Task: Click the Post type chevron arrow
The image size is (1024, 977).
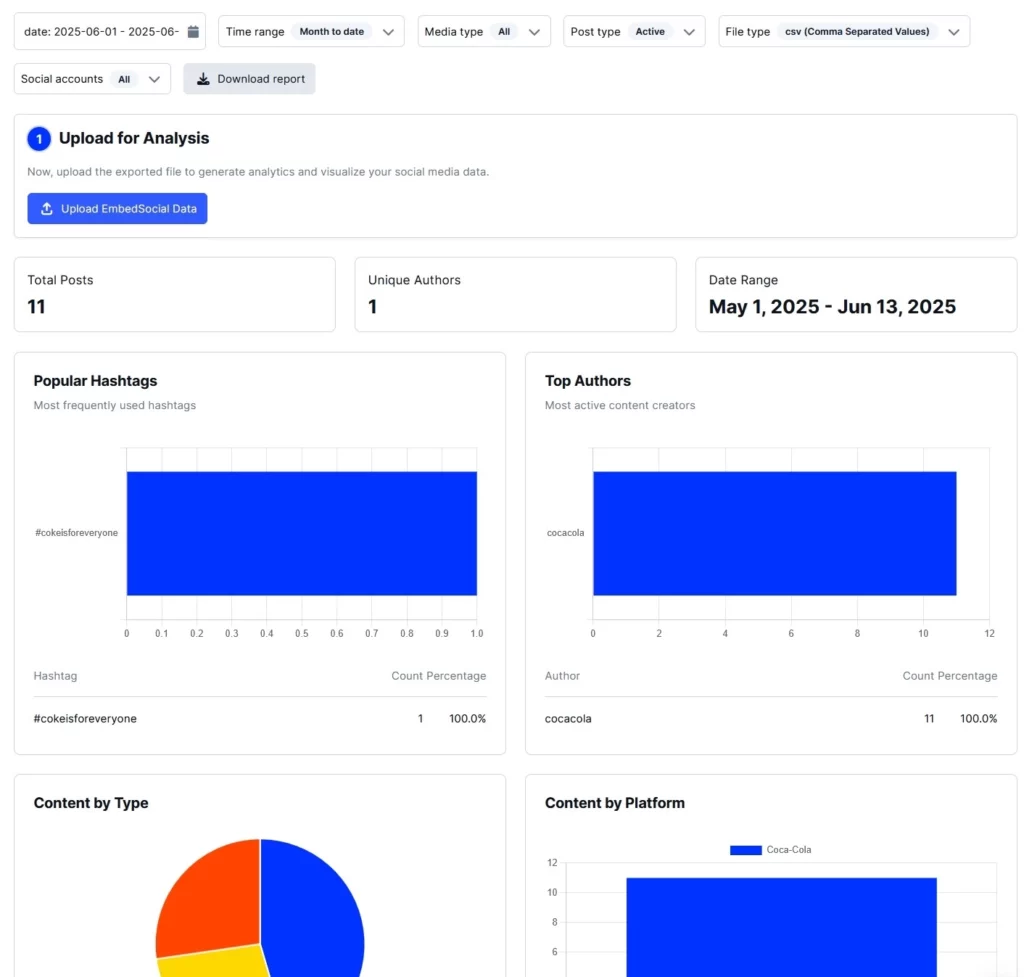Action: [689, 32]
